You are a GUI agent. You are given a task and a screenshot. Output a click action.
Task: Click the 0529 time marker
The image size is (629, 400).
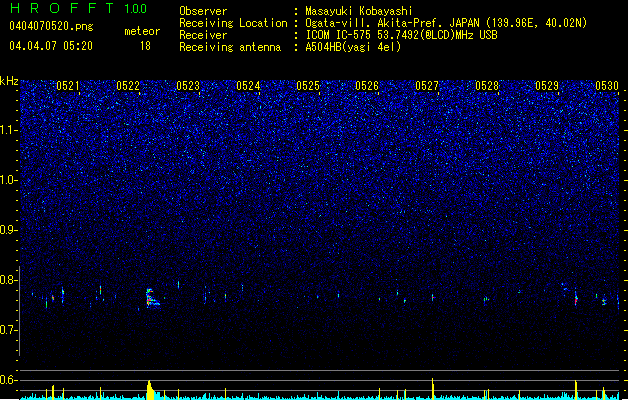[x=547, y=86]
